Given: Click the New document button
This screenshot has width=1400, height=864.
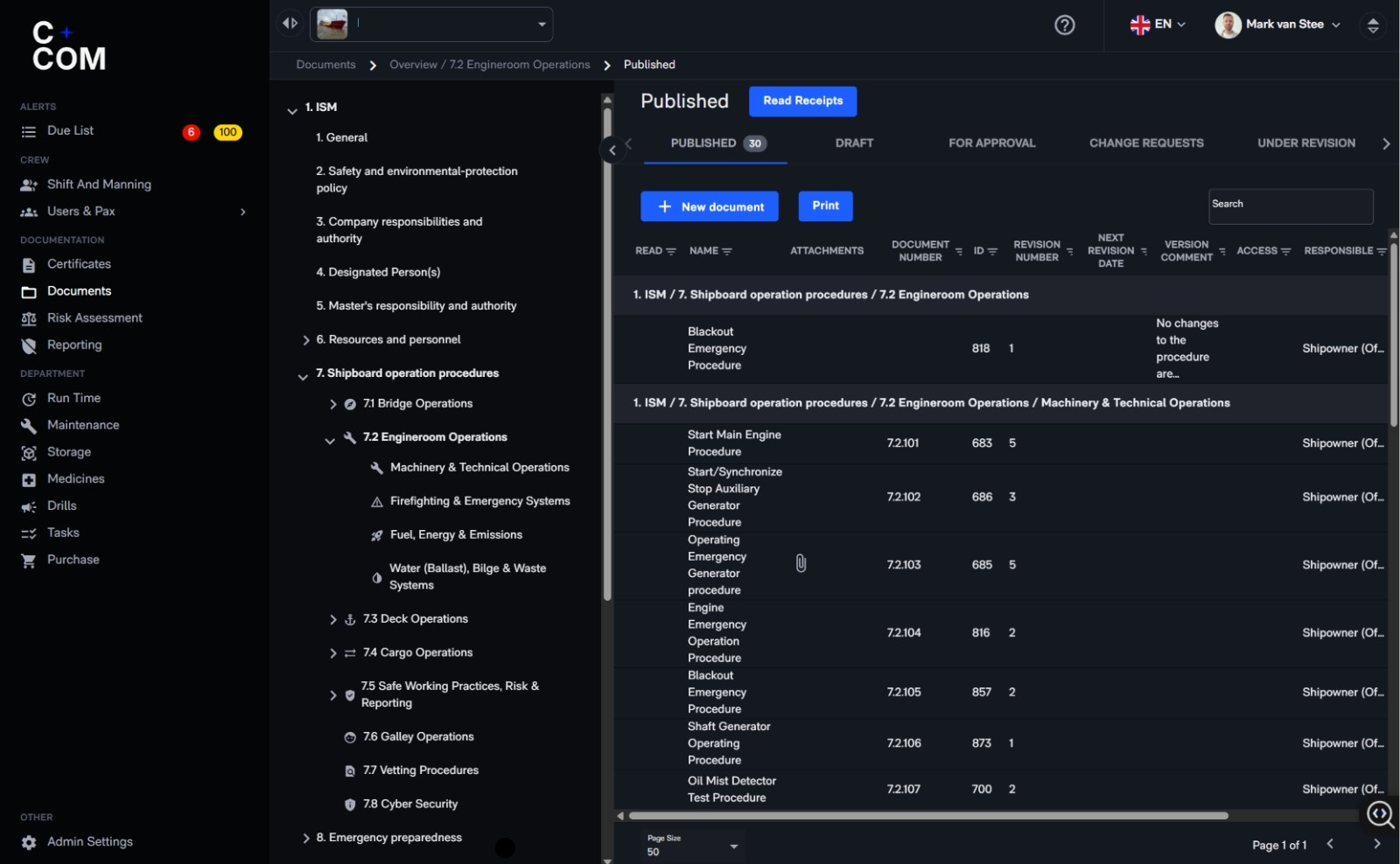Looking at the screenshot, I should pos(709,206).
